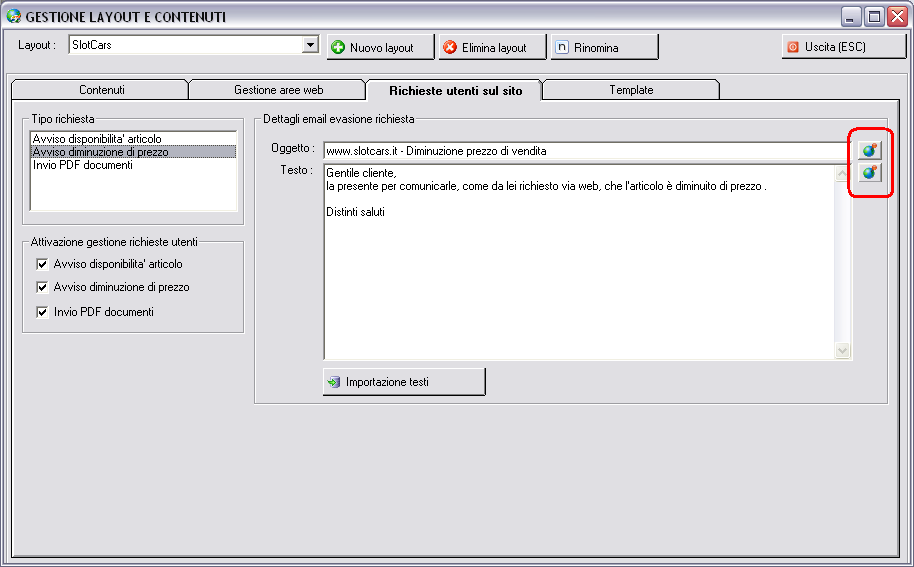This screenshot has height=567, width=914.
Task: Select the Richieste utenti sul sito tab
Action: click(455, 90)
